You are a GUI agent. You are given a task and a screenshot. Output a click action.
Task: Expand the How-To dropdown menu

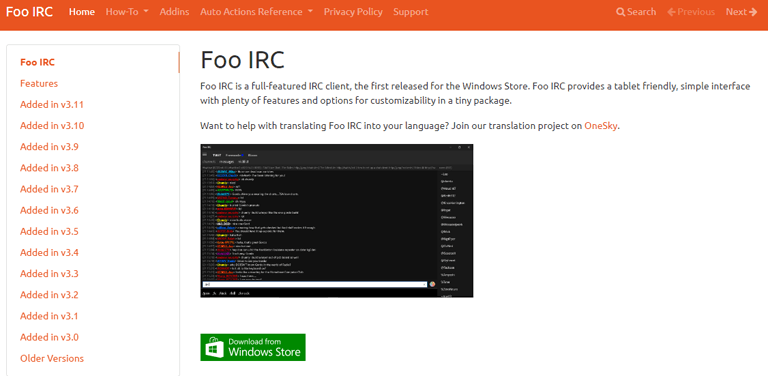127,12
